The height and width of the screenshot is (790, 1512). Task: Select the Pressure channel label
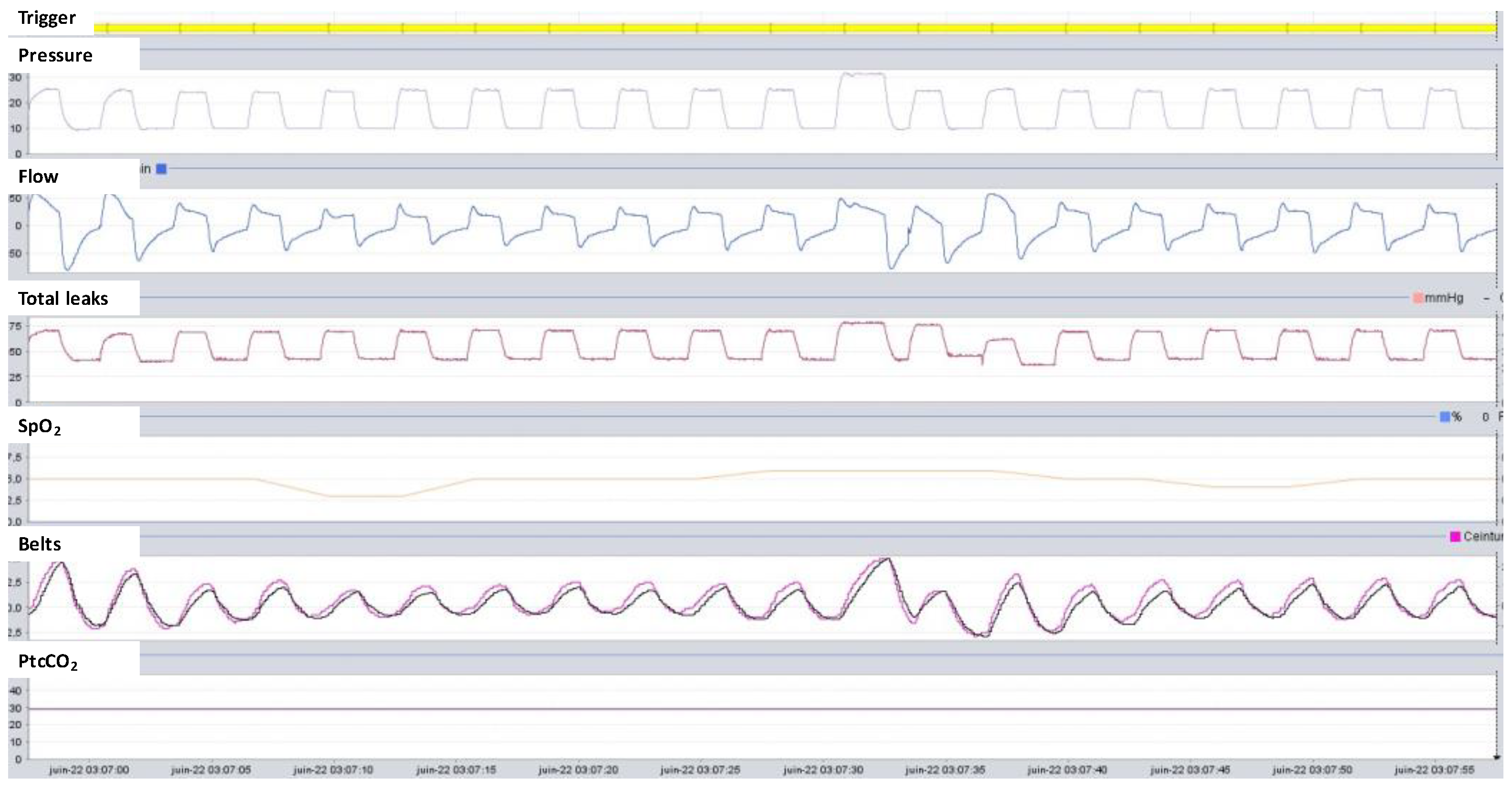[55, 55]
